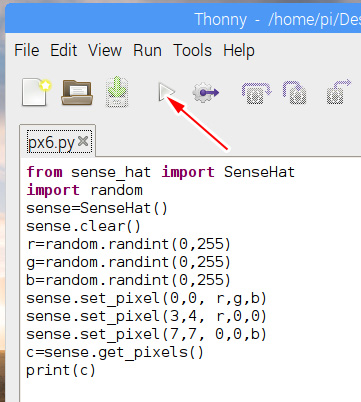Place cursor on the import random line
The width and height of the screenshot is (361, 402).
click(84, 190)
